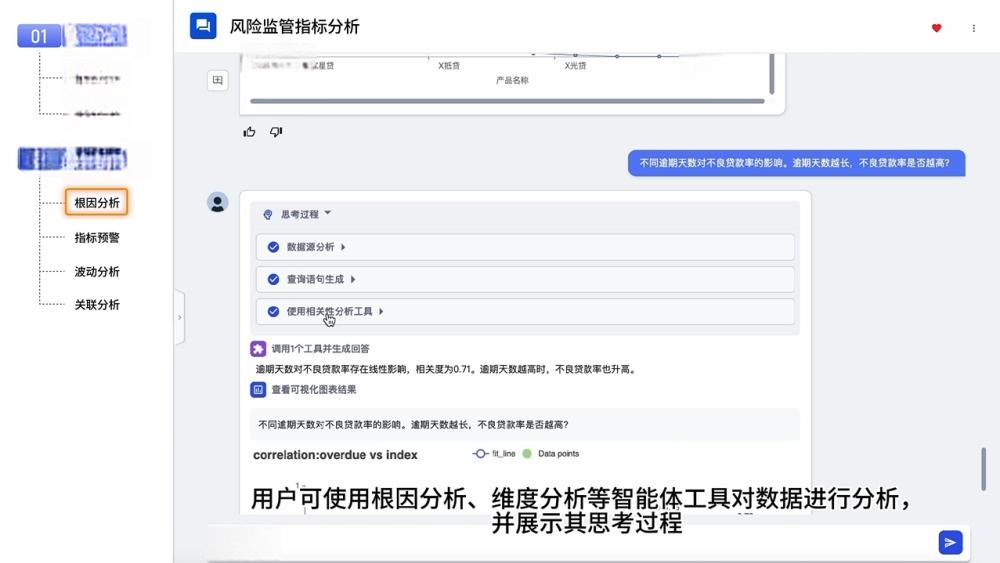Expand the 查询语句生成 step
This screenshot has height=563, width=1000.
[x=353, y=279]
